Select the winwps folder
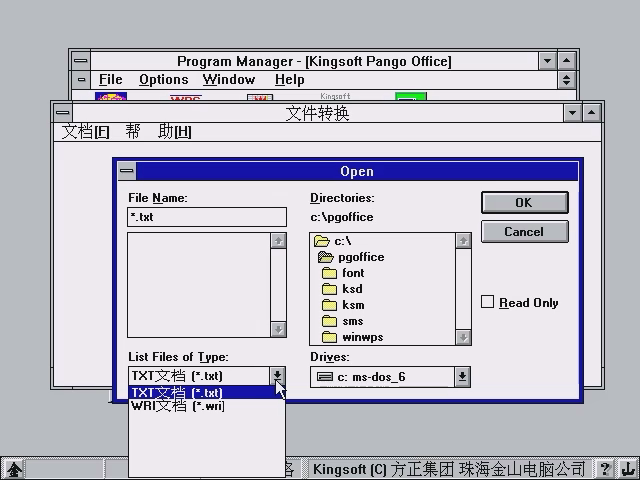 click(352, 337)
